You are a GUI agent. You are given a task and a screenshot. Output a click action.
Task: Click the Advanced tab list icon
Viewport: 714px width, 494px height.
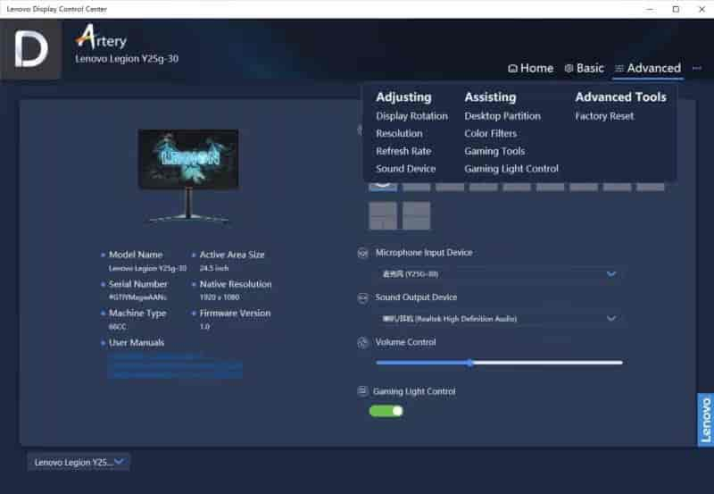point(619,68)
